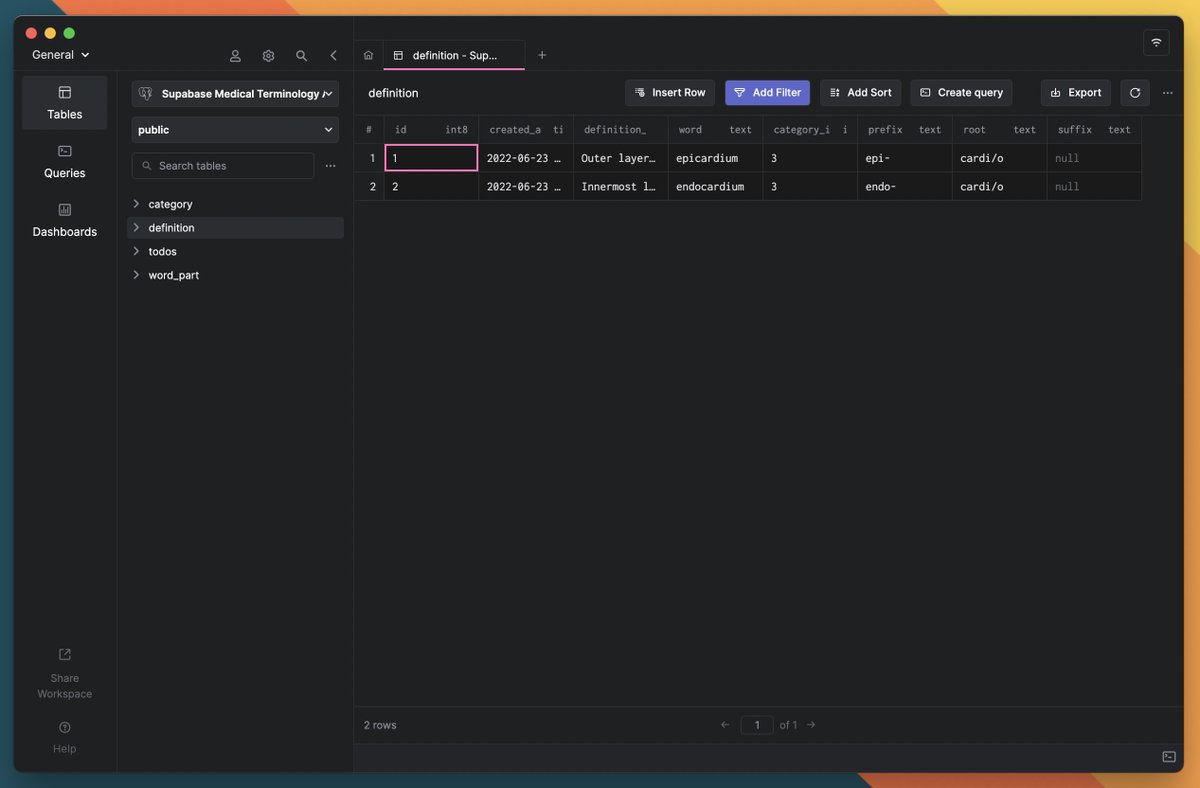Open the Tables section in the sidebar

click(x=65, y=102)
